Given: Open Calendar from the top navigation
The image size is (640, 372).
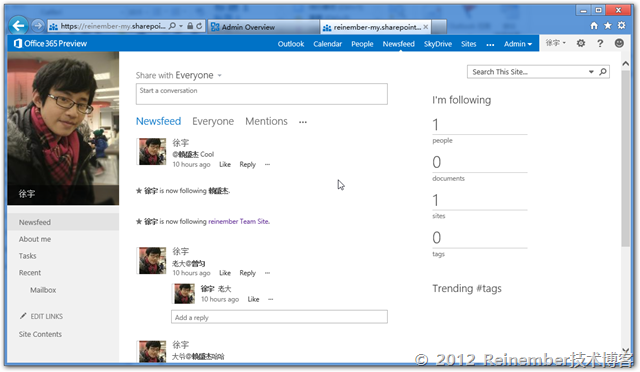Looking at the screenshot, I should click(x=327, y=44).
